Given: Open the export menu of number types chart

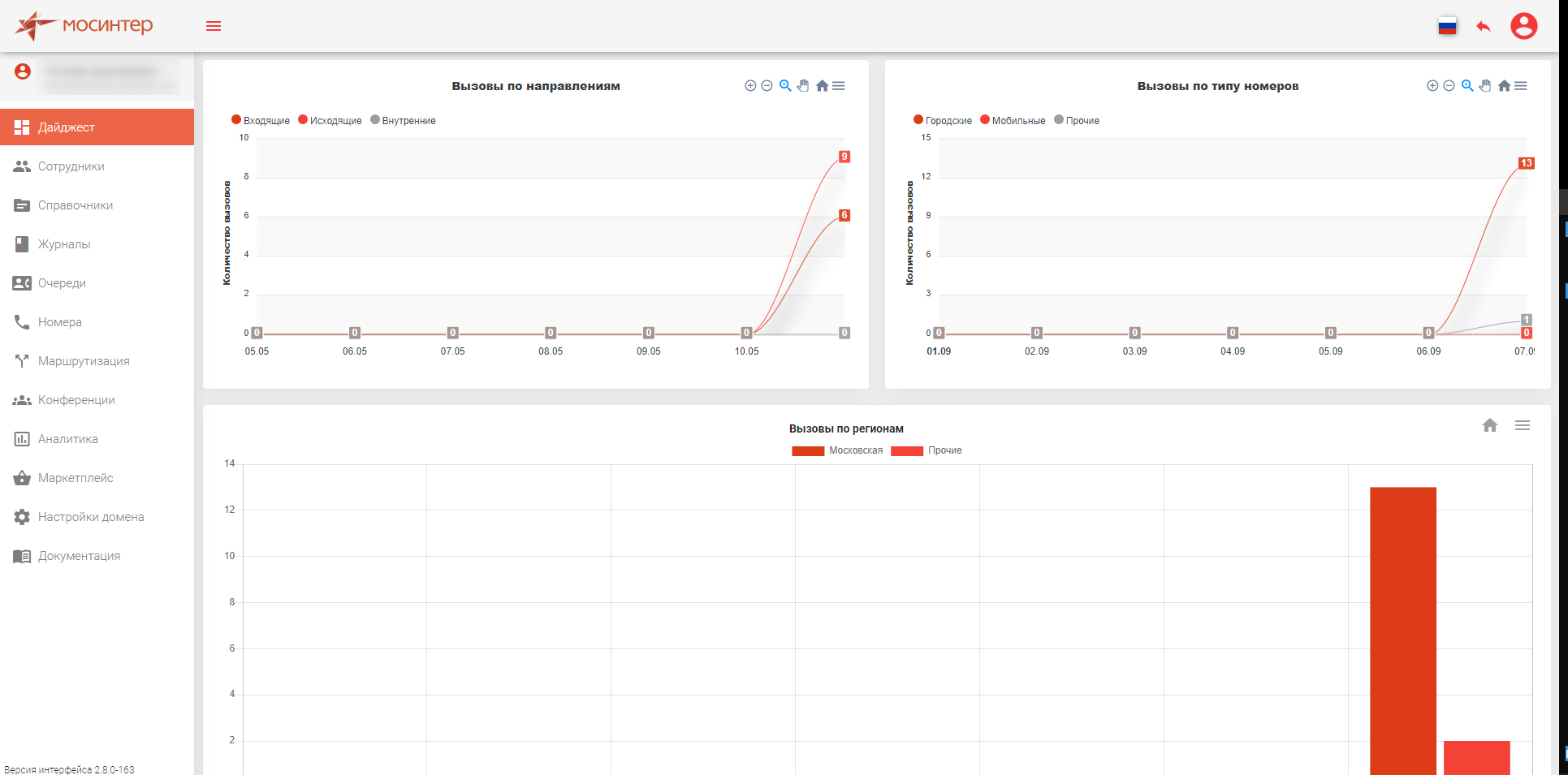Looking at the screenshot, I should coord(1521,86).
